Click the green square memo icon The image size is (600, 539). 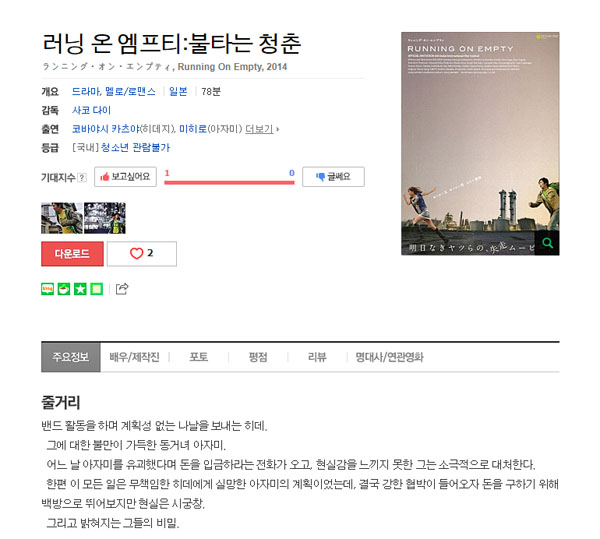coord(97,289)
